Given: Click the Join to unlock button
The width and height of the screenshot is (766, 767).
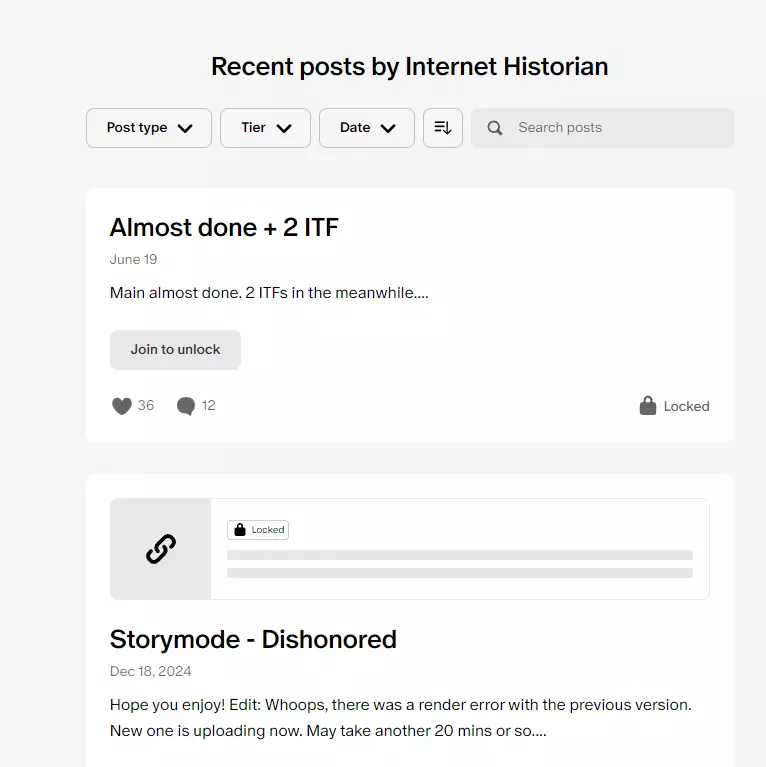Looking at the screenshot, I should tap(175, 350).
